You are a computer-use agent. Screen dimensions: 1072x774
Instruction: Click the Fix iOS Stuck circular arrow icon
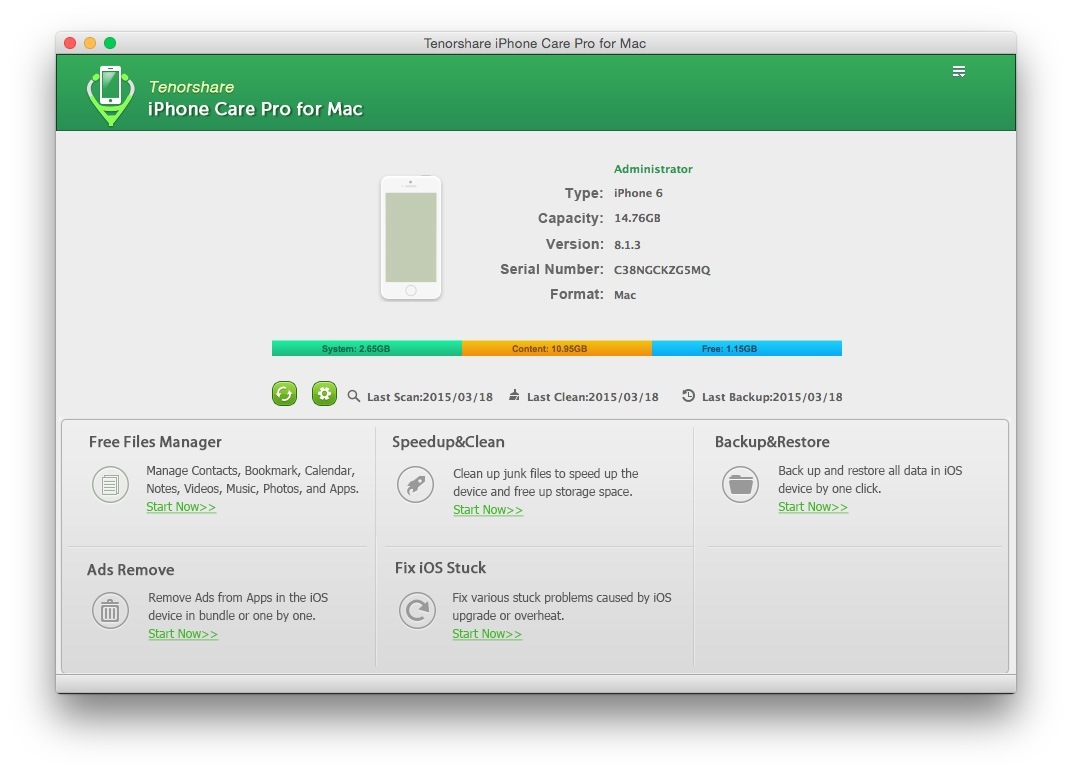(x=416, y=610)
